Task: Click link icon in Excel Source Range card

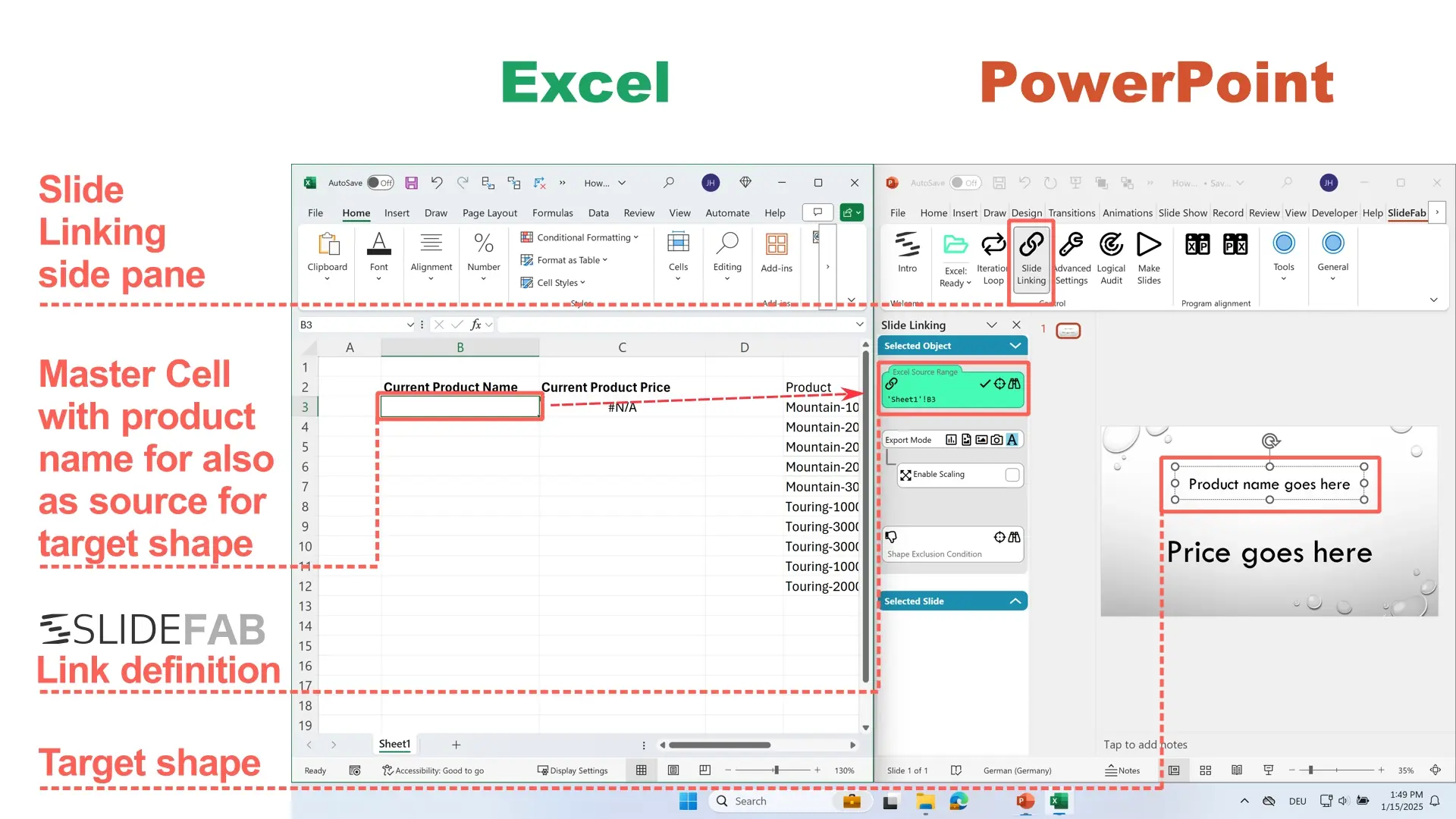Action: click(x=892, y=384)
